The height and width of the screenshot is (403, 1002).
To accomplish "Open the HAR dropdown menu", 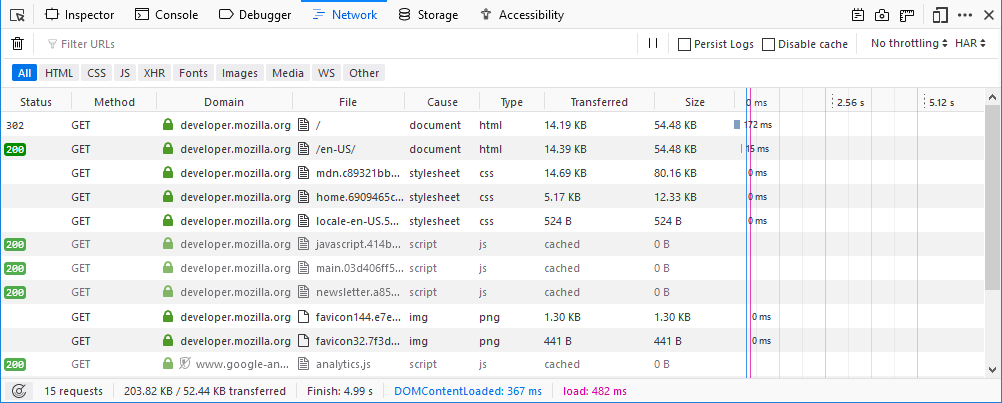I will coord(971,44).
